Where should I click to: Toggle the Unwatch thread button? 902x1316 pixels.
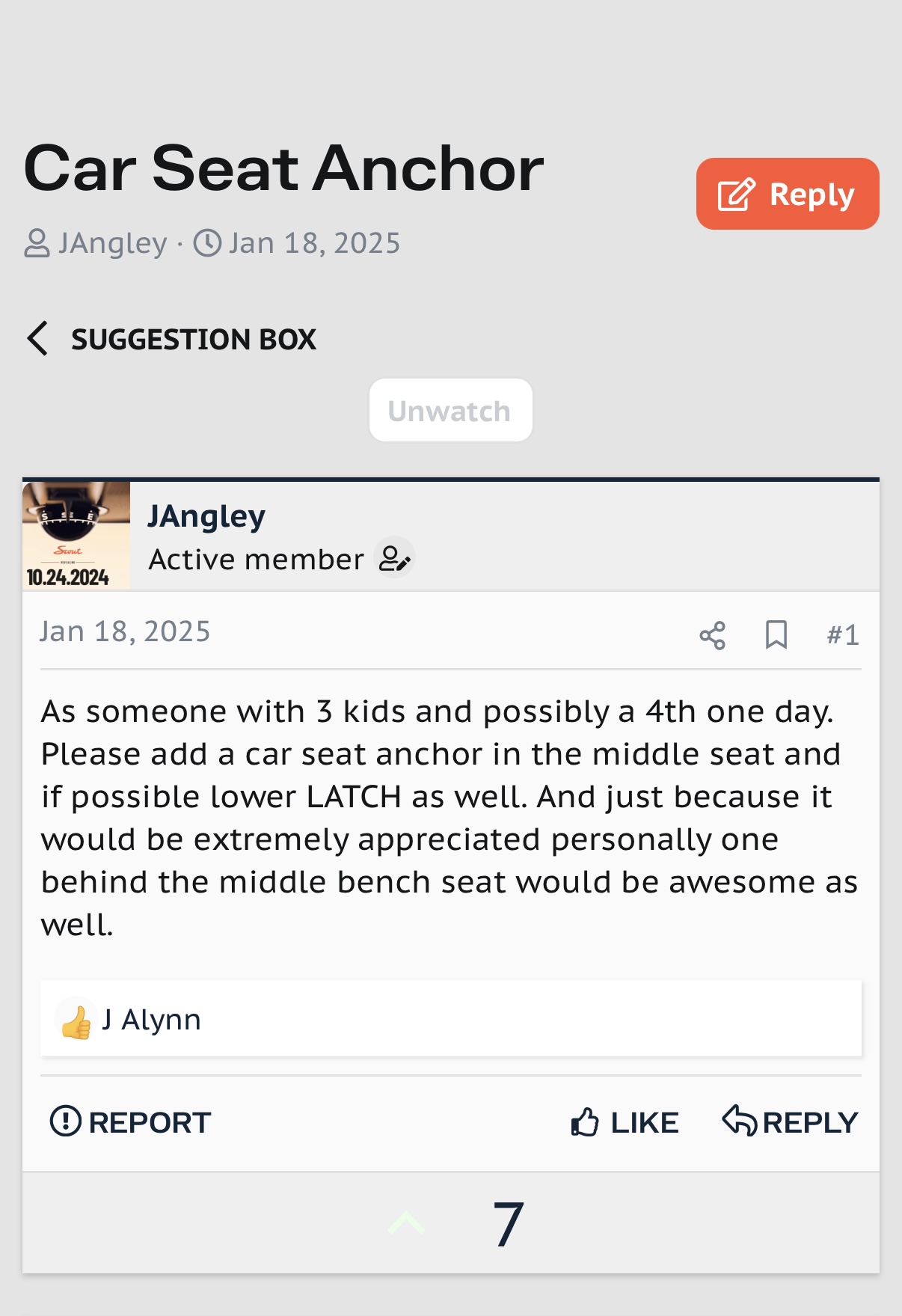[450, 410]
